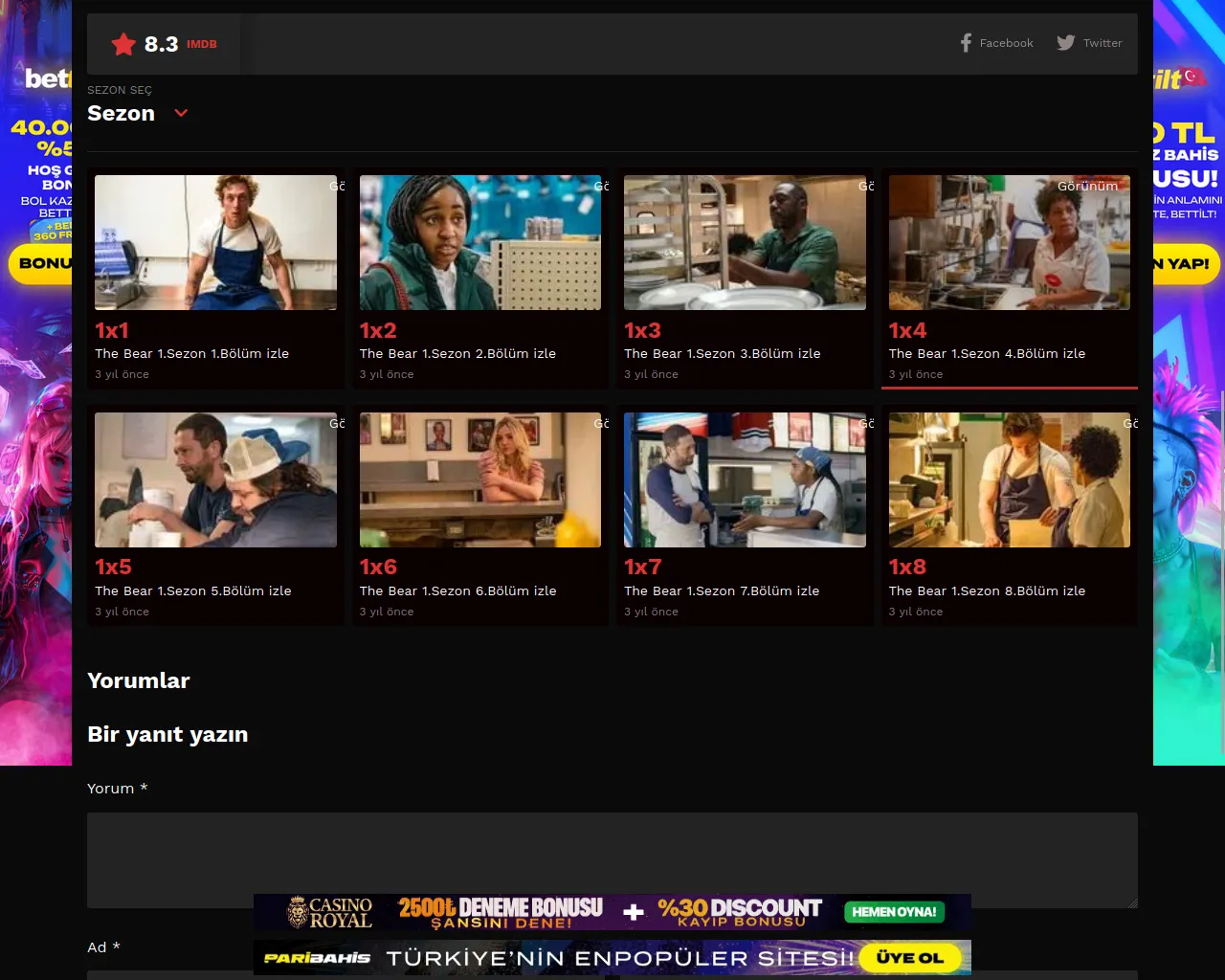The image size is (1225, 980).
Task: Click the red 1x5 episode number
Action: (113, 567)
